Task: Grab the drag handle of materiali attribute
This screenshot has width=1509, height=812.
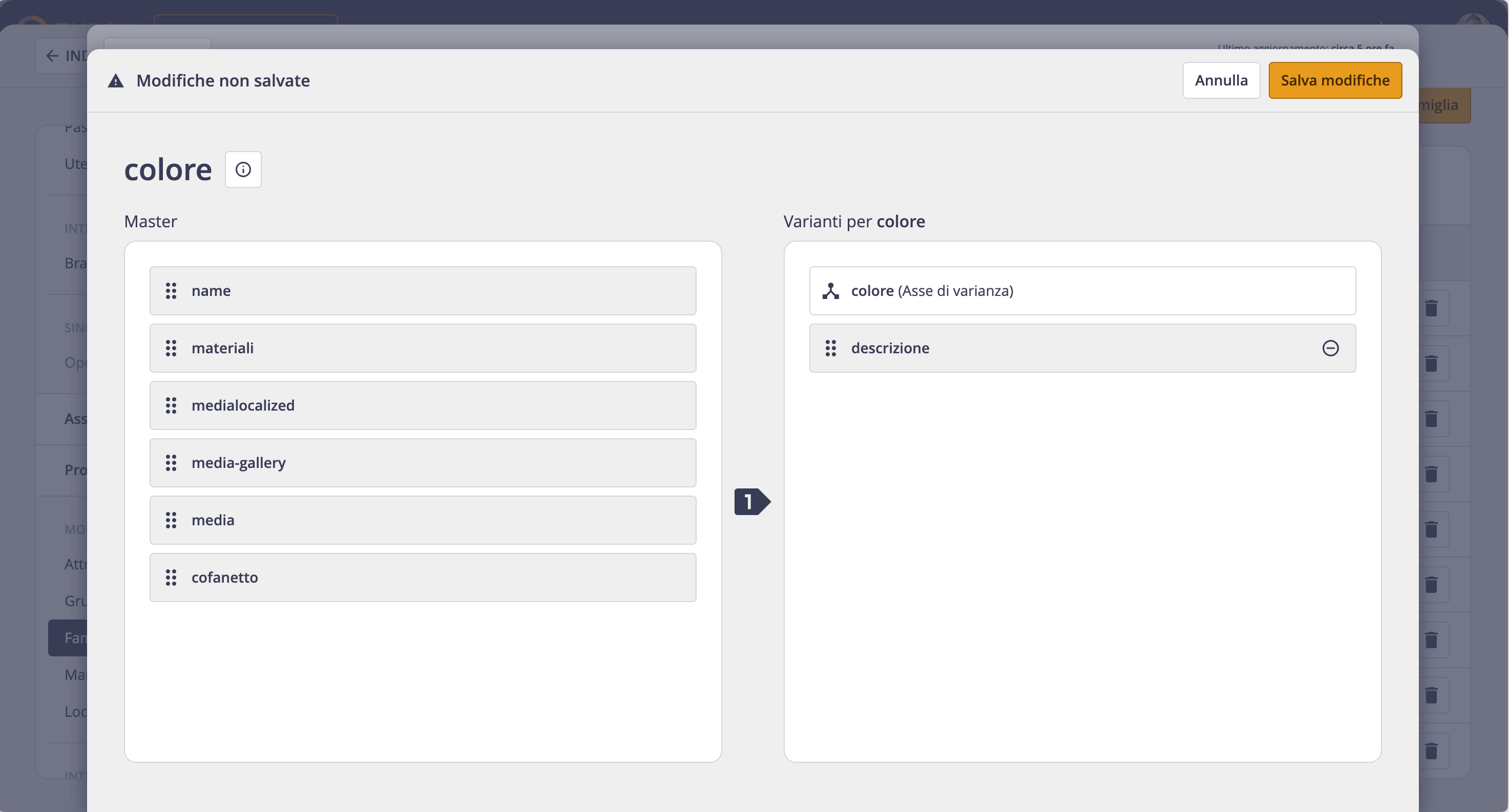Action: coord(171,348)
